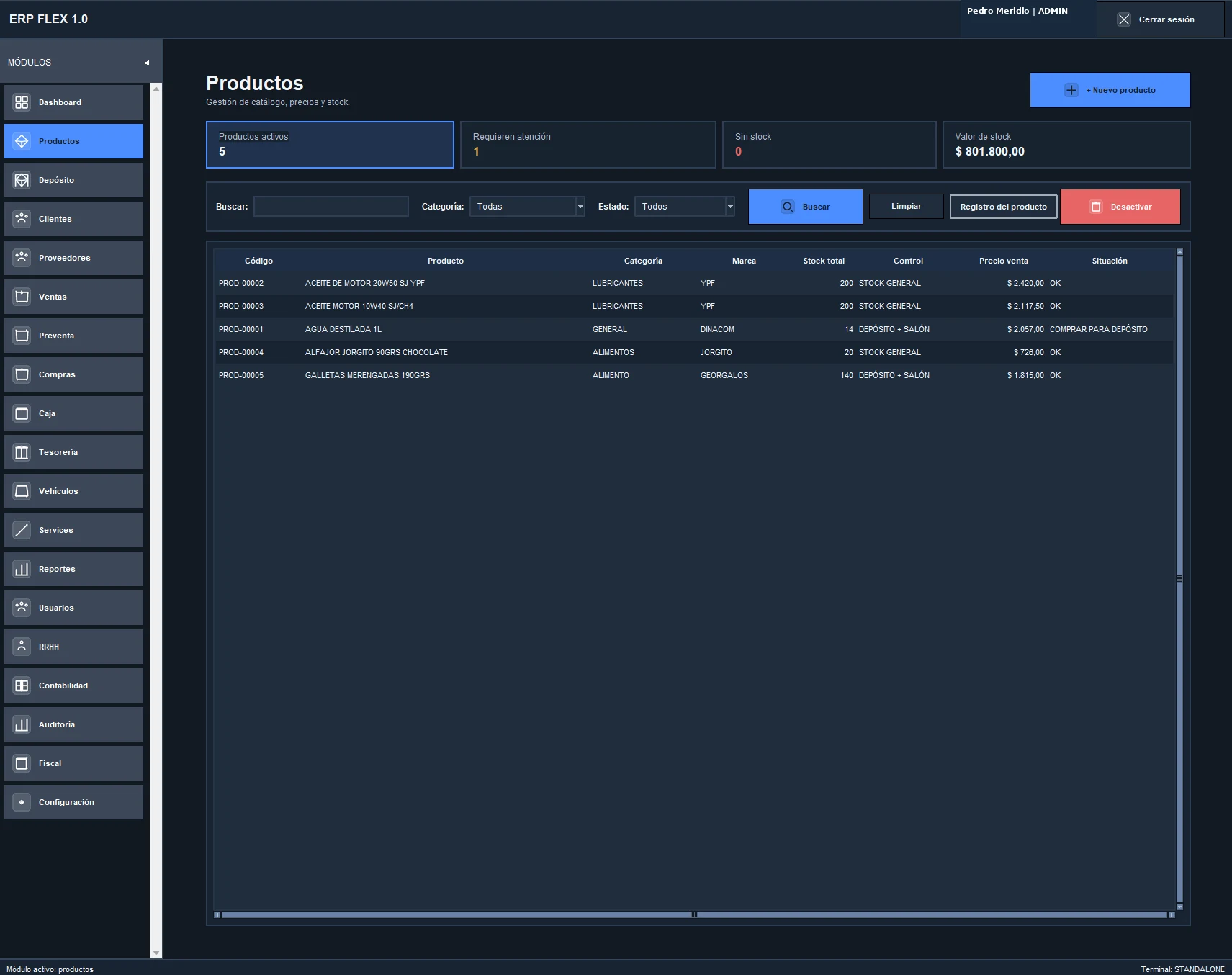Image resolution: width=1232 pixels, height=975 pixels.
Task: Click the Dashboard module icon
Action: (x=22, y=102)
